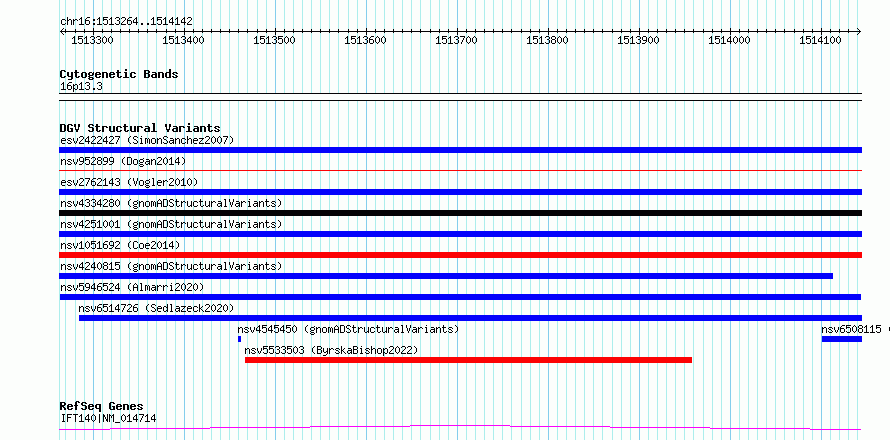This screenshot has height=440, width=890.
Task: Click the thin red nsv952899 variant line
Action: (x=460, y=170)
